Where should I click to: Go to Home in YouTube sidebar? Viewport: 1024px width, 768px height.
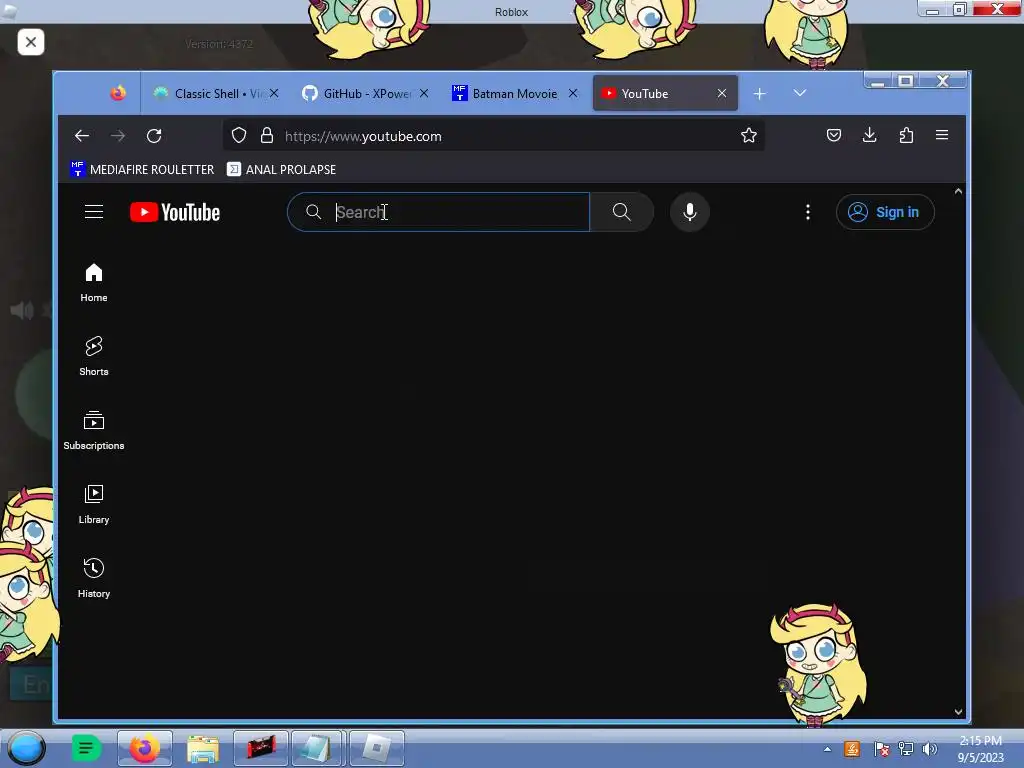tap(94, 283)
